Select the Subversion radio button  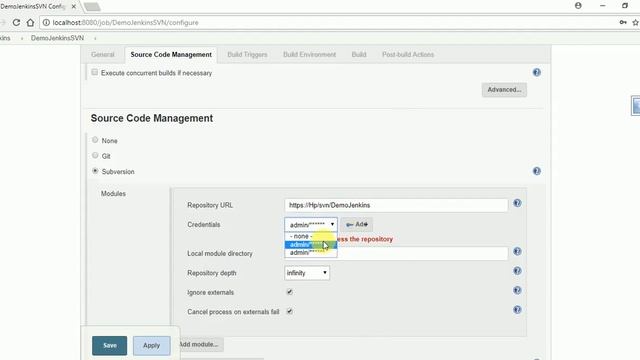click(95, 171)
